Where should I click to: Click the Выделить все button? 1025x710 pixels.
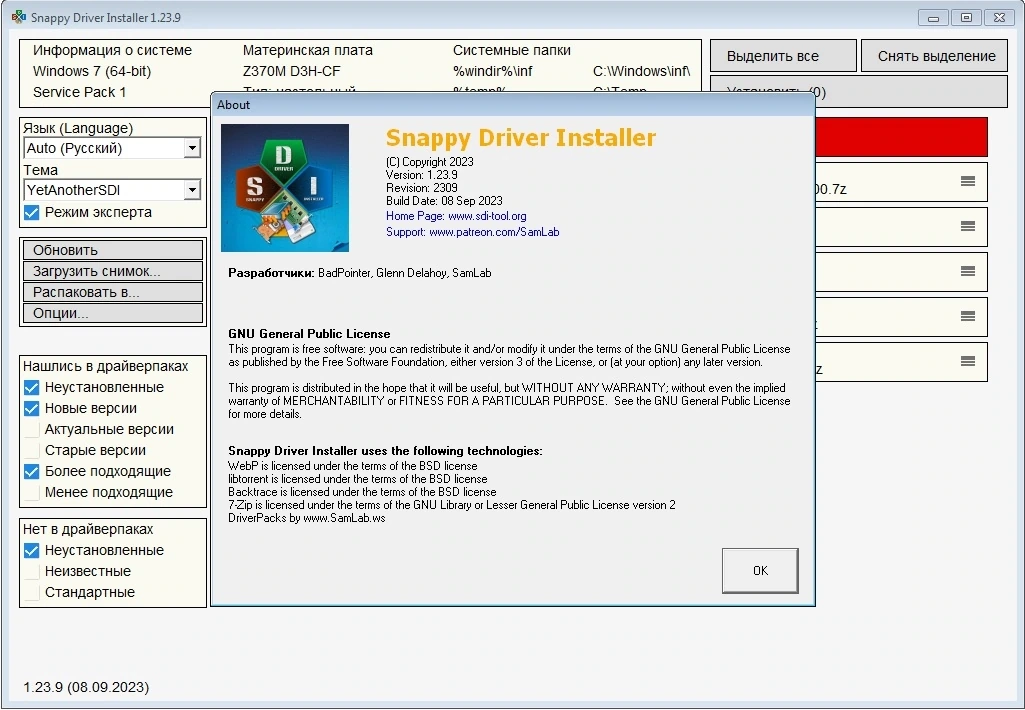[783, 56]
